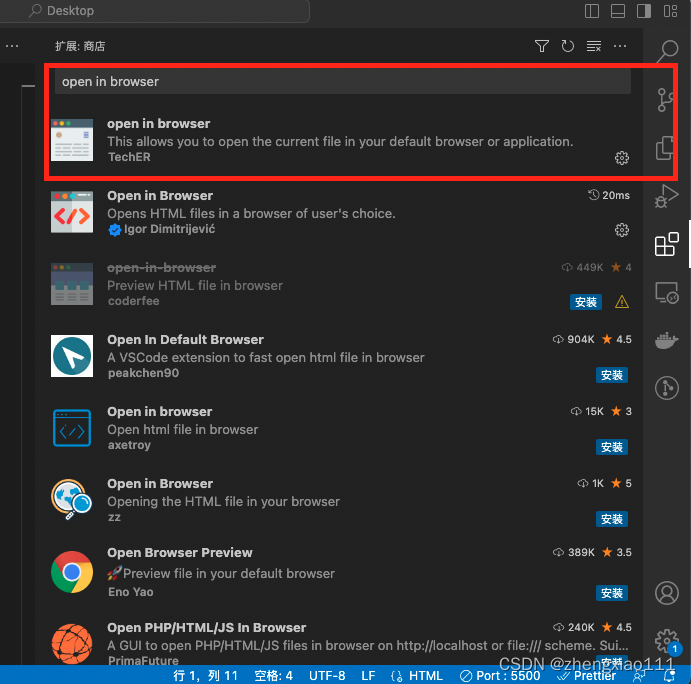Image resolution: width=691 pixels, height=684 pixels.
Task: Click cursor position 行 1, 列 11 in status bar
Action: (x=205, y=675)
